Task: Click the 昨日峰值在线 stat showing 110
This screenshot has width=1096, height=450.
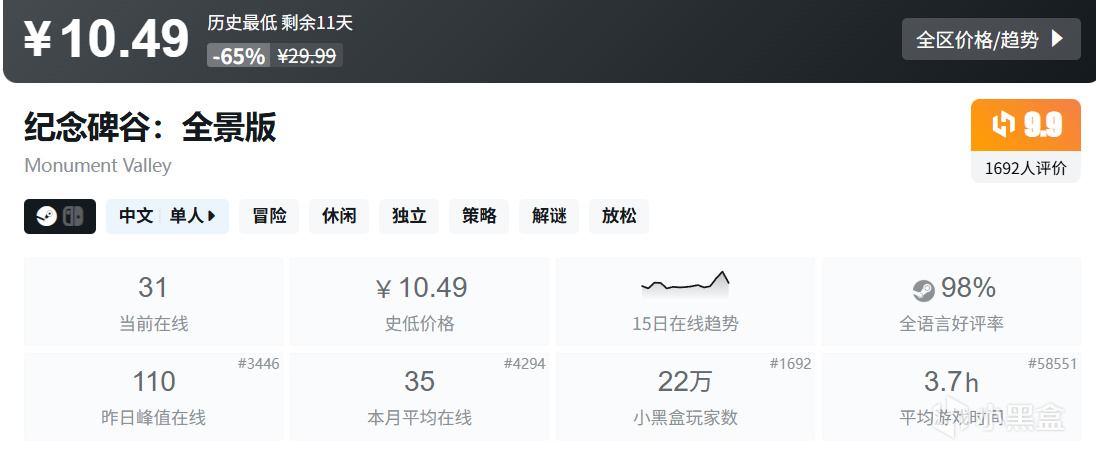Action: [153, 396]
